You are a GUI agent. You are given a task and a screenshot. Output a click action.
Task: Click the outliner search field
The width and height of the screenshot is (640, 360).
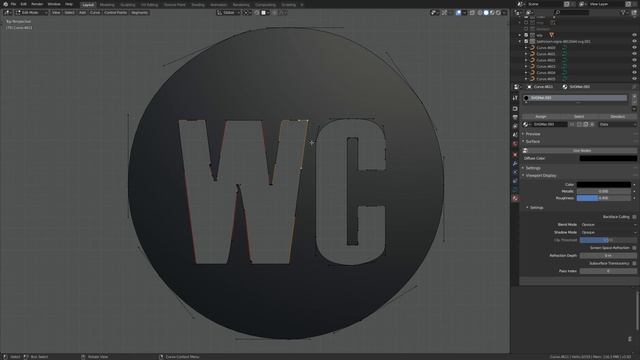click(571, 13)
